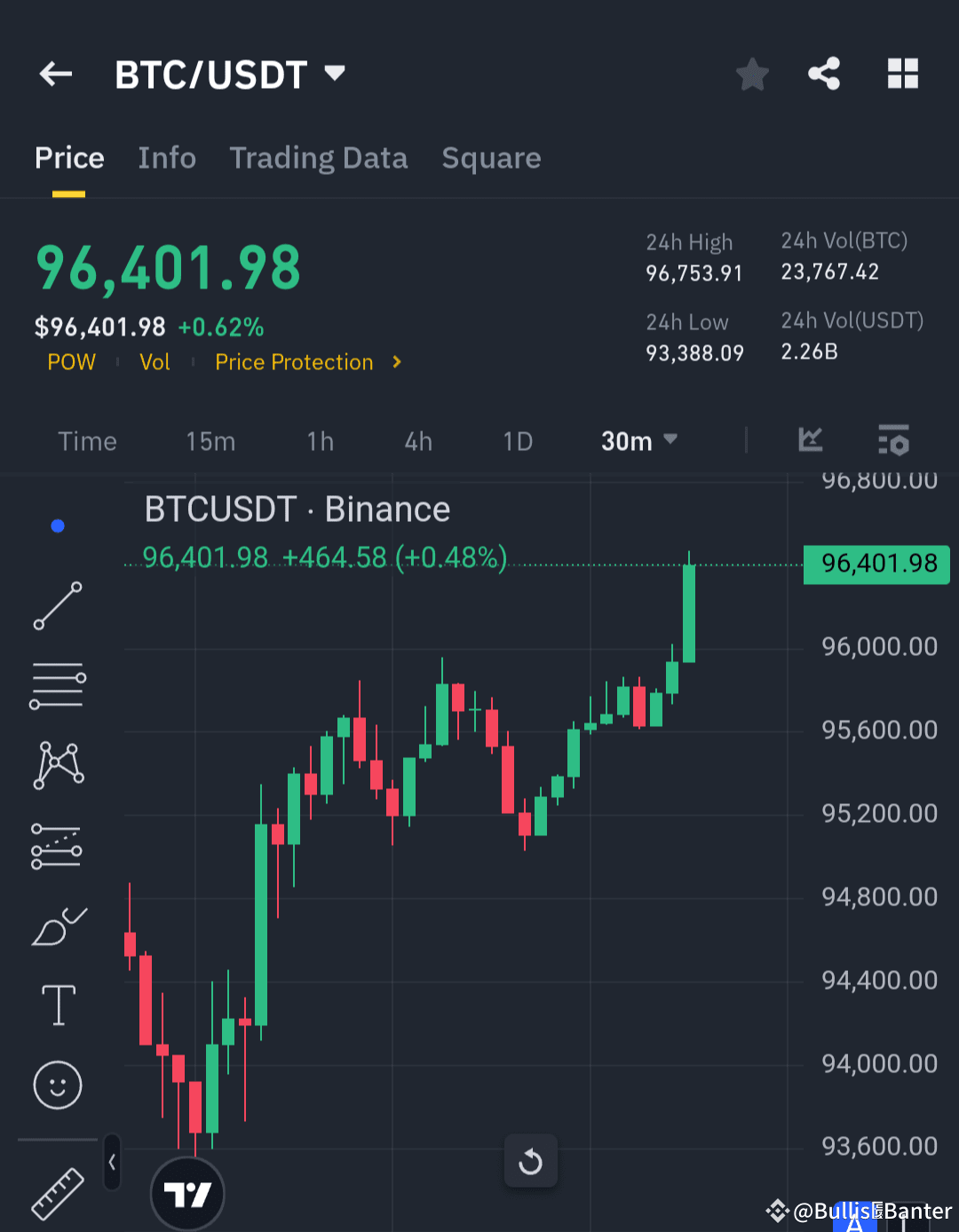Toggle the POW tag filter
Image resolution: width=959 pixels, height=1232 pixels.
click(x=71, y=361)
